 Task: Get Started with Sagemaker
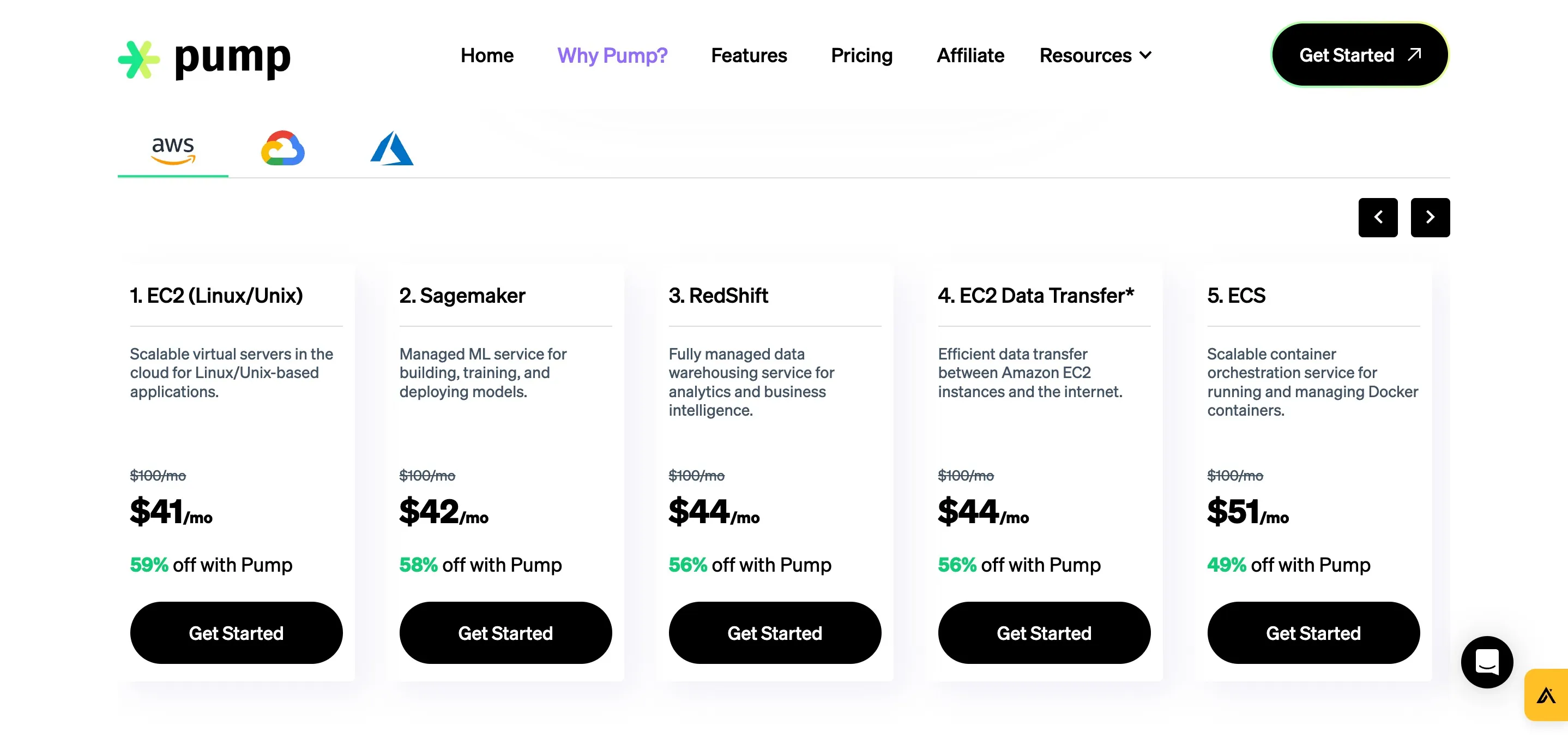tap(506, 633)
